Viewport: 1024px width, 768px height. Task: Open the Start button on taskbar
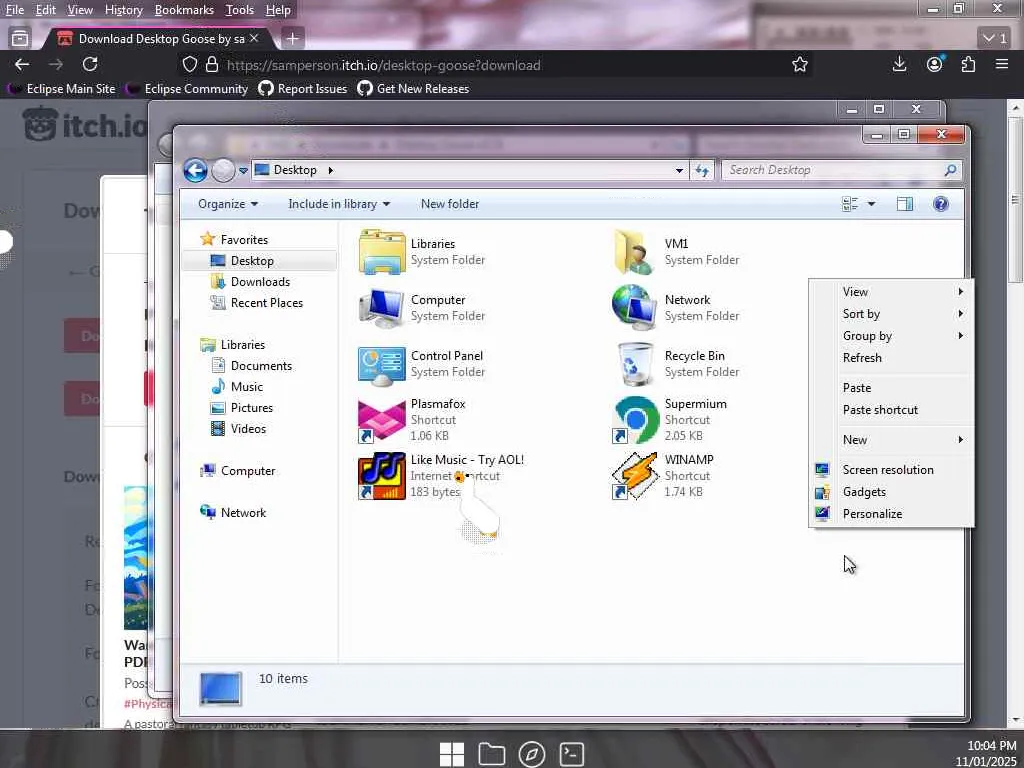click(x=452, y=754)
